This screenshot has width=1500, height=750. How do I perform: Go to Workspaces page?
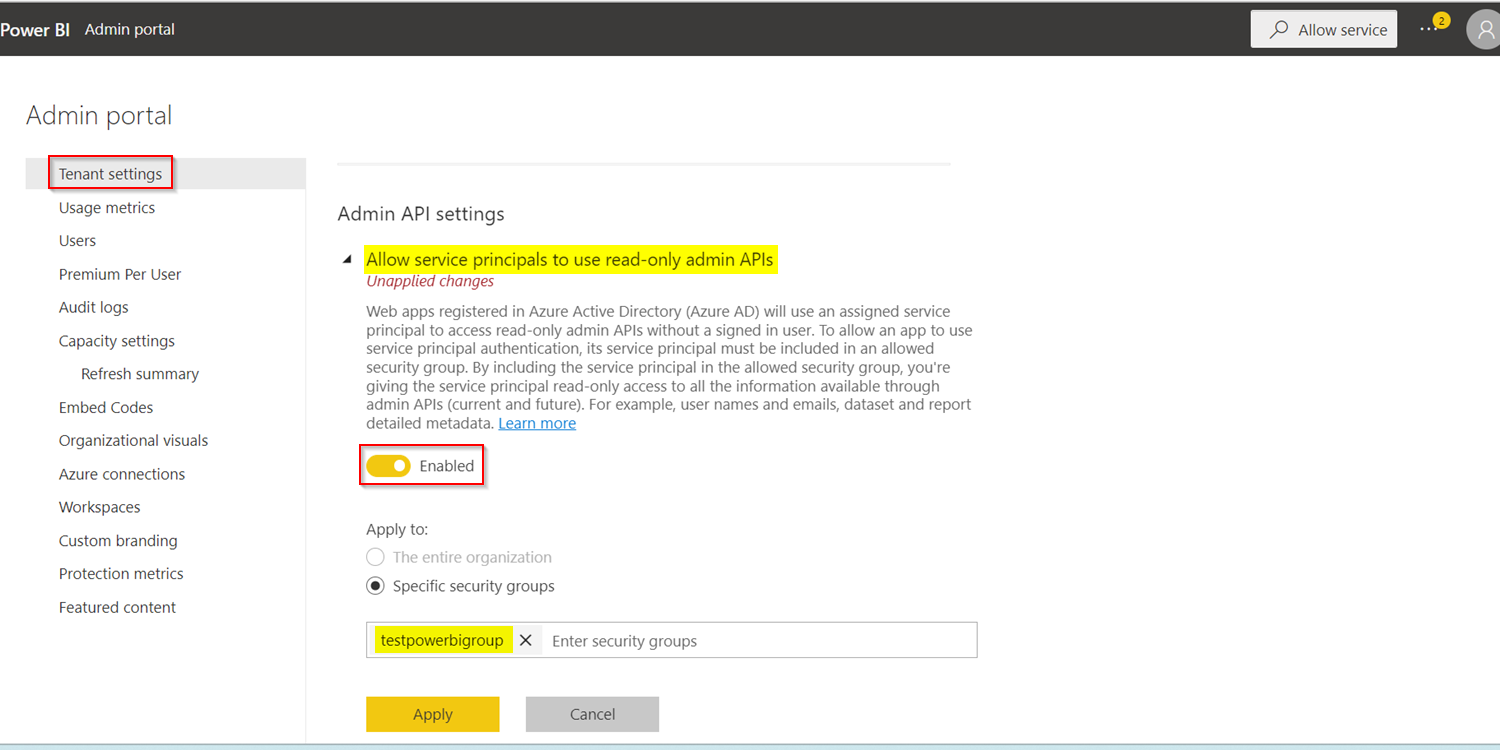100,507
